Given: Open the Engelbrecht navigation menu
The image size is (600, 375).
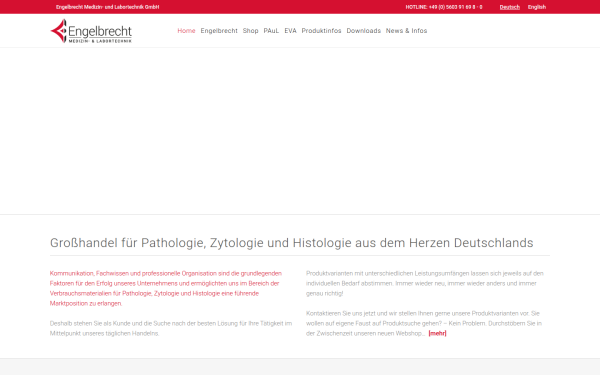Looking at the screenshot, I should (x=219, y=31).
